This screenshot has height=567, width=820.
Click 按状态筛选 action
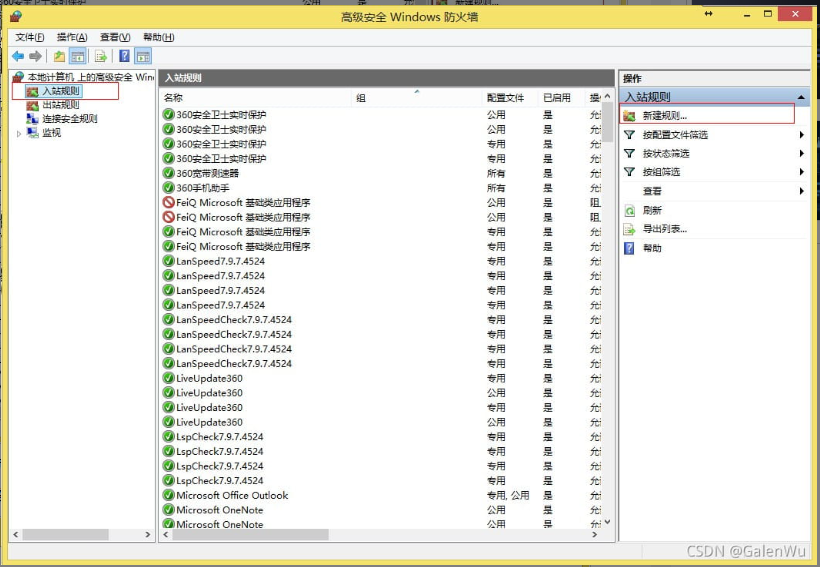pyautogui.click(x=666, y=153)
